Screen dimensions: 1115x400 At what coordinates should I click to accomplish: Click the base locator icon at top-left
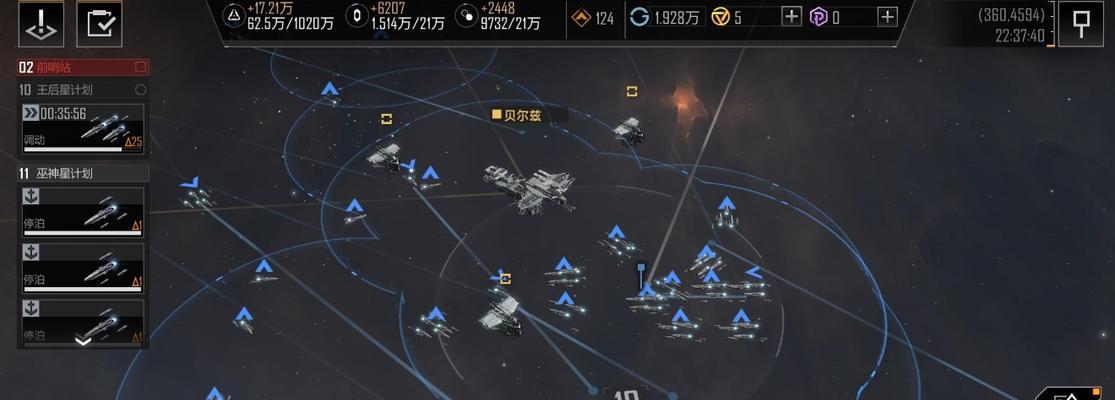coord(41,23)
